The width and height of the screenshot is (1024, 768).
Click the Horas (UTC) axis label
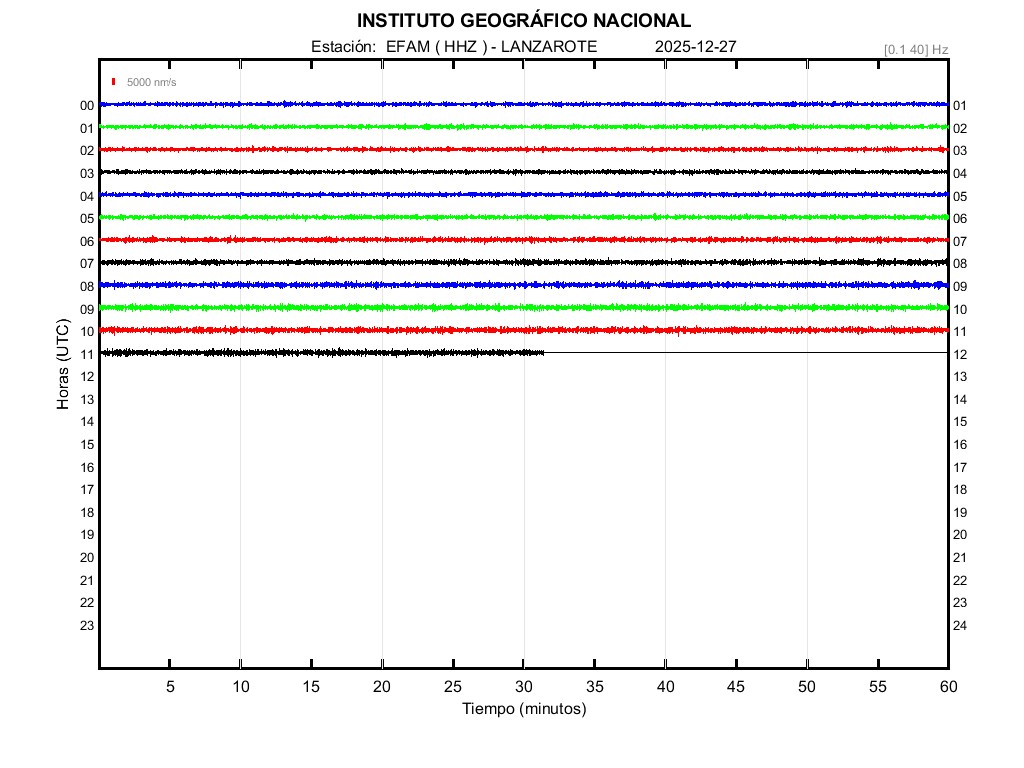pos(63,365)
